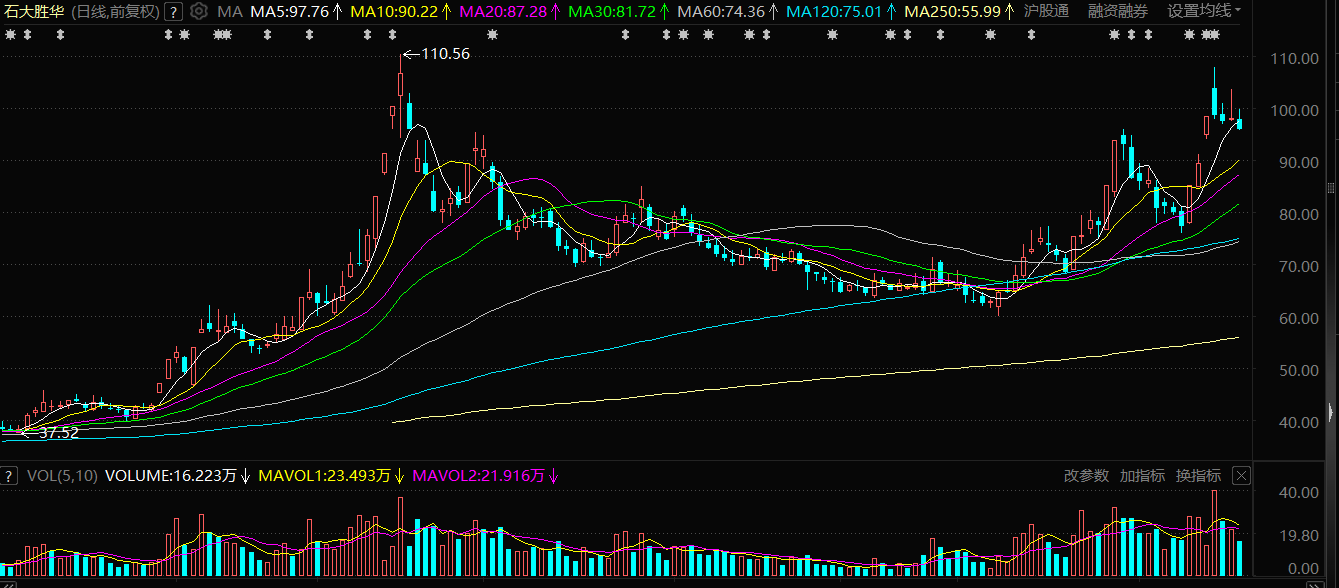This screenshot has height=588, width=1339.
Task: Click 换指标 to switch indicator
Action: 1198,476
